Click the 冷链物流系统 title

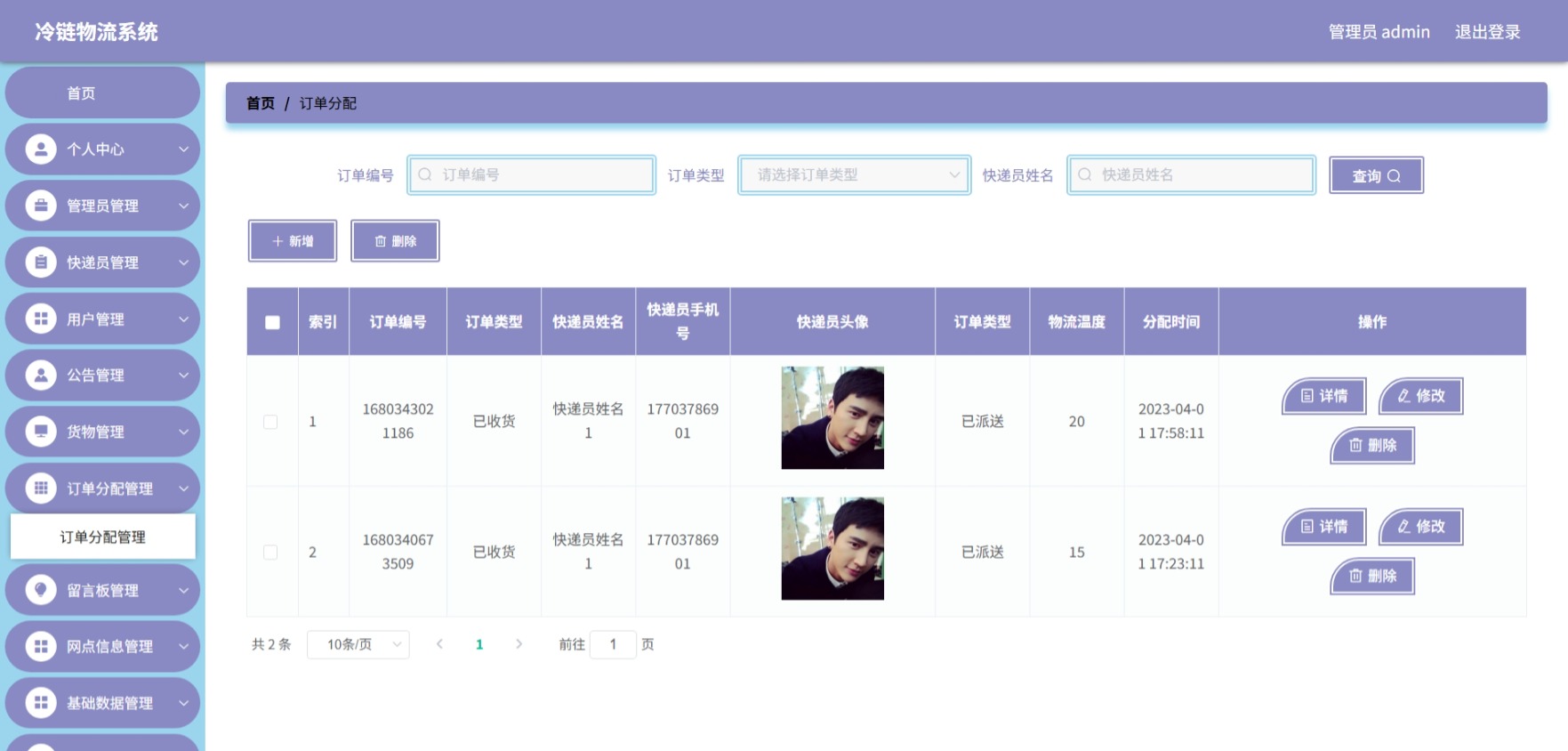(96, 32)
